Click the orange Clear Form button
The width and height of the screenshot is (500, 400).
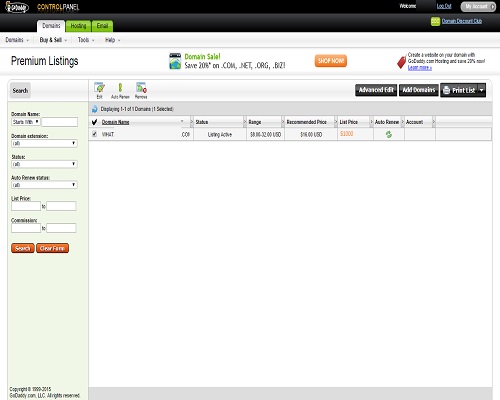coord(52,248)
